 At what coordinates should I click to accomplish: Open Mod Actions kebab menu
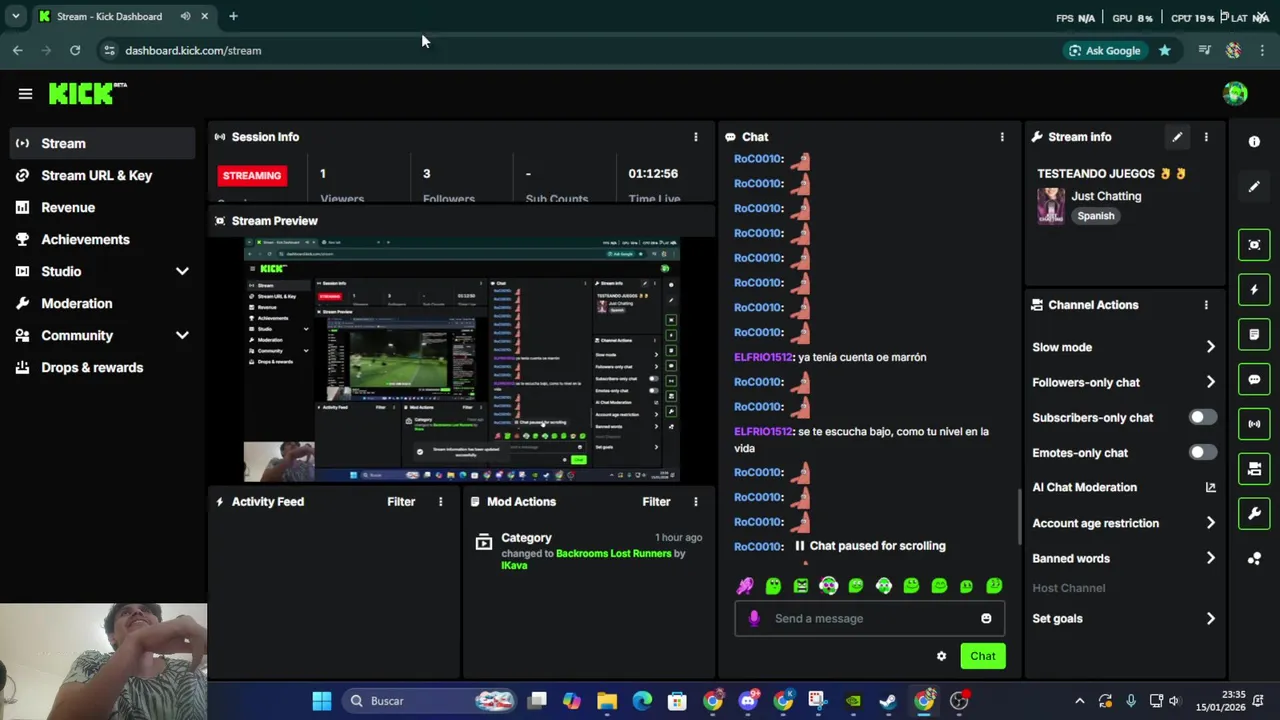tap(696, 502)
